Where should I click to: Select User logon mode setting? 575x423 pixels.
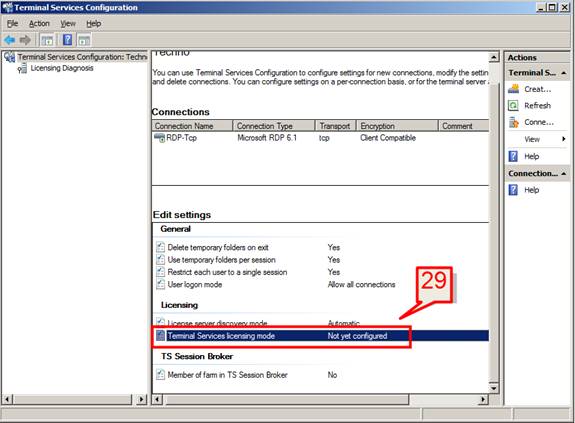click(195, 284)
